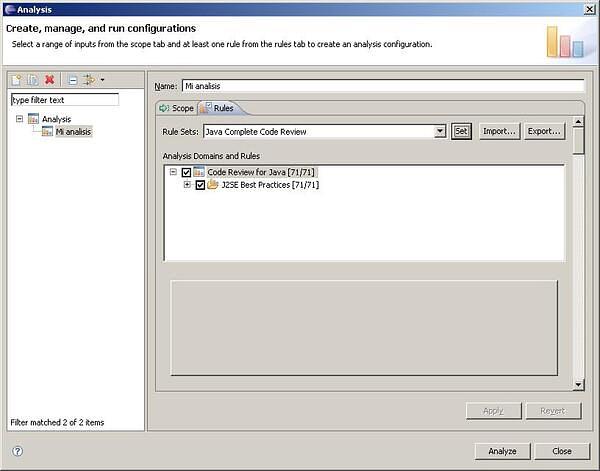Click the filter configurations icon
This screenshot has width=600, height=471.
pyautogui.click(x=88, y=80)
